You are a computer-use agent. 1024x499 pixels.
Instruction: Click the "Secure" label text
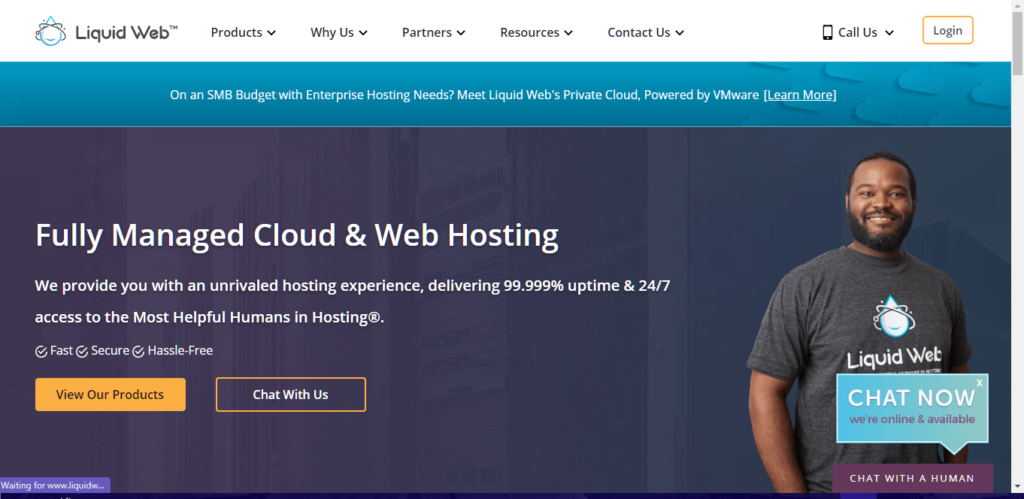[110, 351]
